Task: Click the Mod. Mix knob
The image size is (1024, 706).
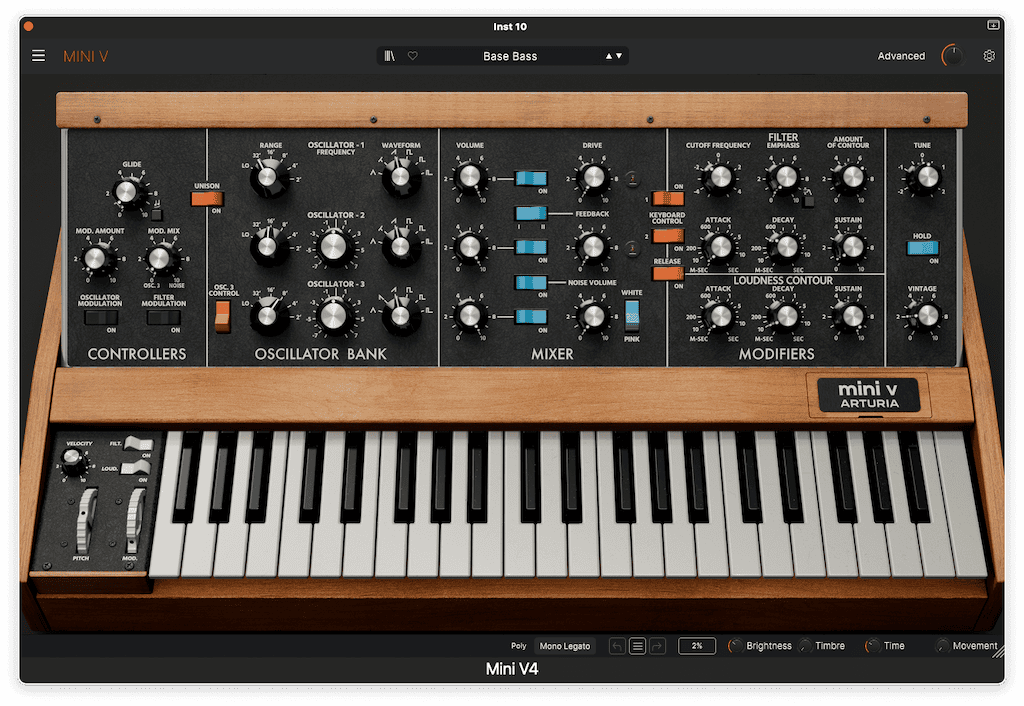Action: [159, 259]
